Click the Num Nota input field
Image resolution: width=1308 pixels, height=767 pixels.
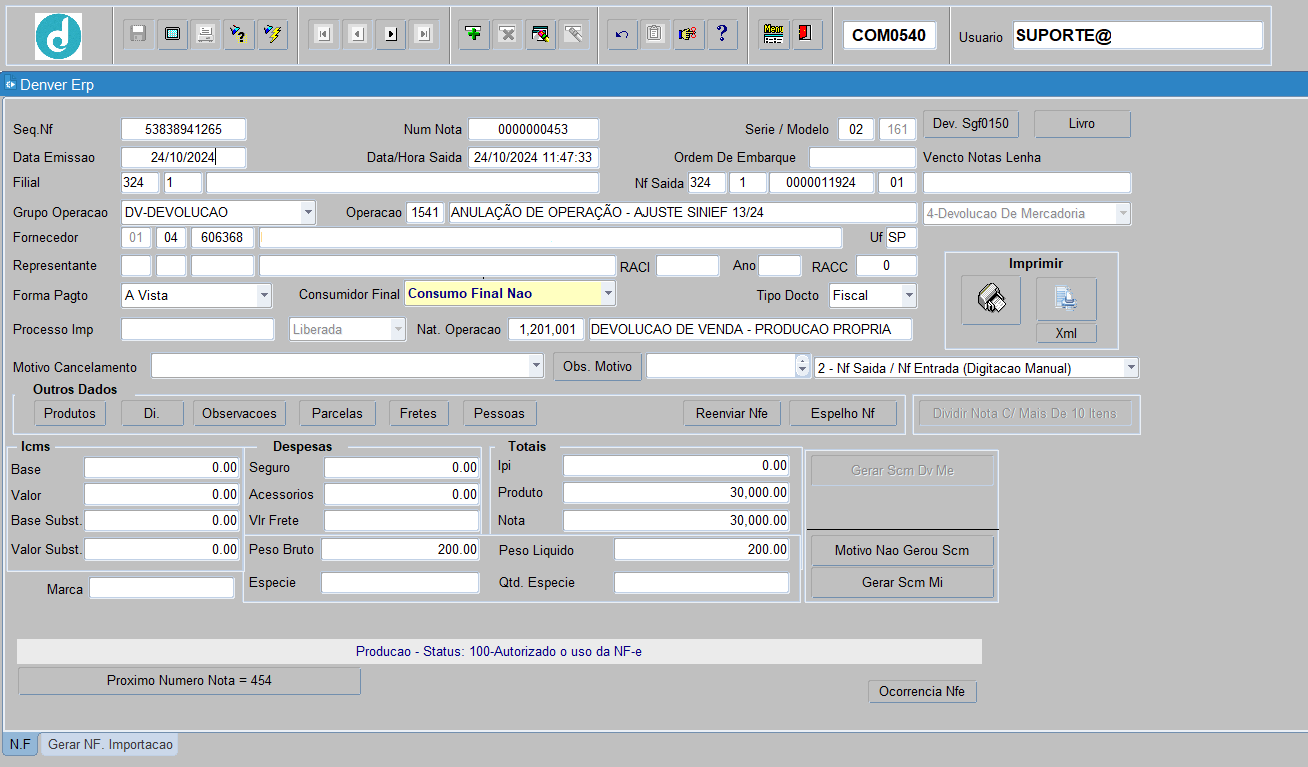534,129
